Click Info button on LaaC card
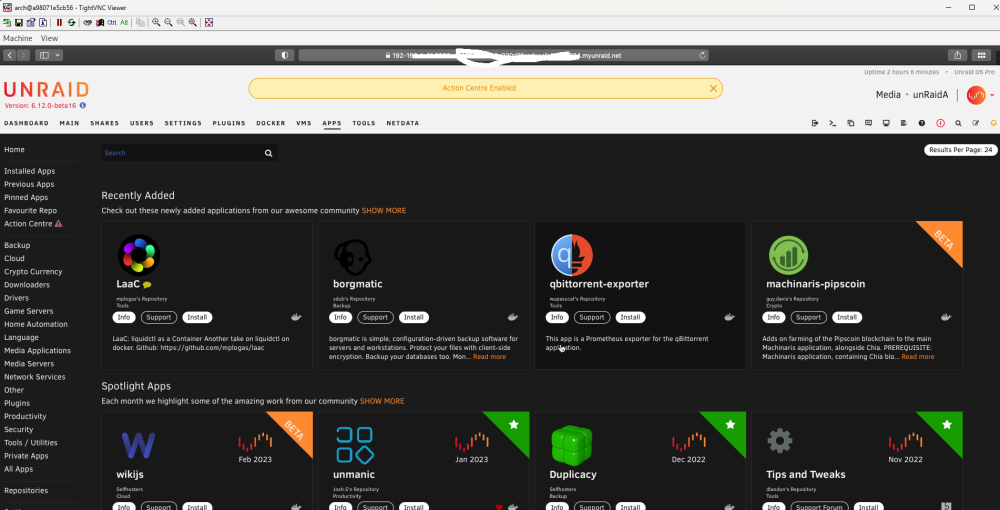1000x510 pixels. [124, 317]
